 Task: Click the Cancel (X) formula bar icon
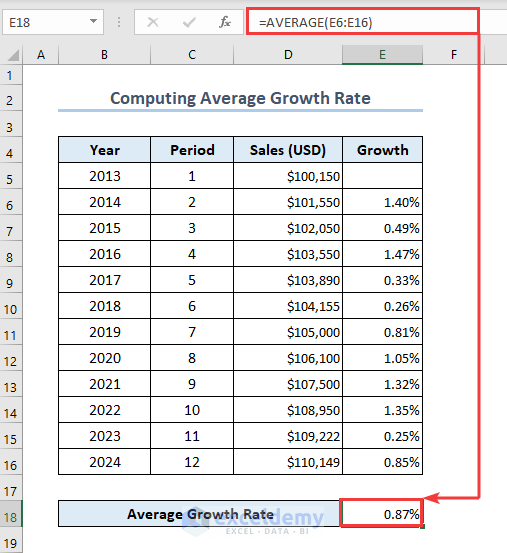click(153, 22)
